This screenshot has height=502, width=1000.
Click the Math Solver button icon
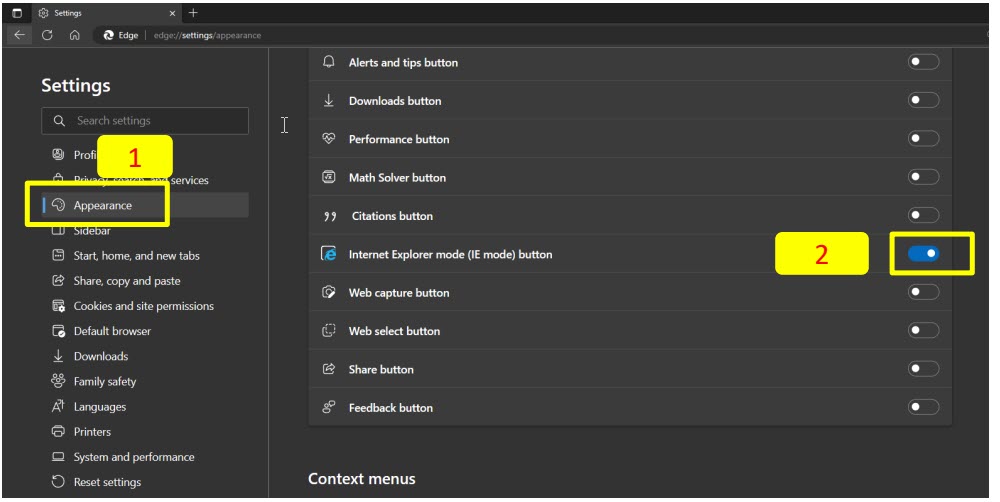pyautogui.click(x=328, y=177)
